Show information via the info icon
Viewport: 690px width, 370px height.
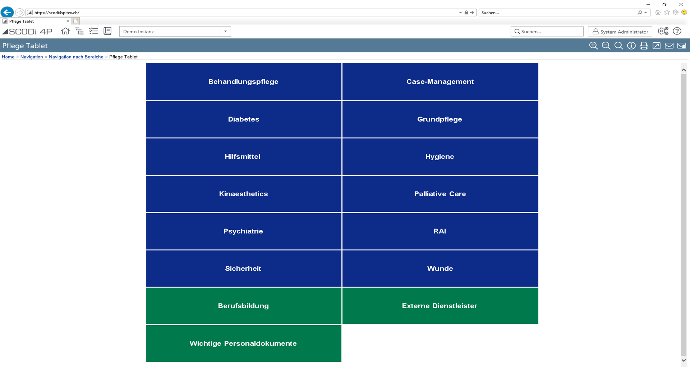tap(631, 46)
